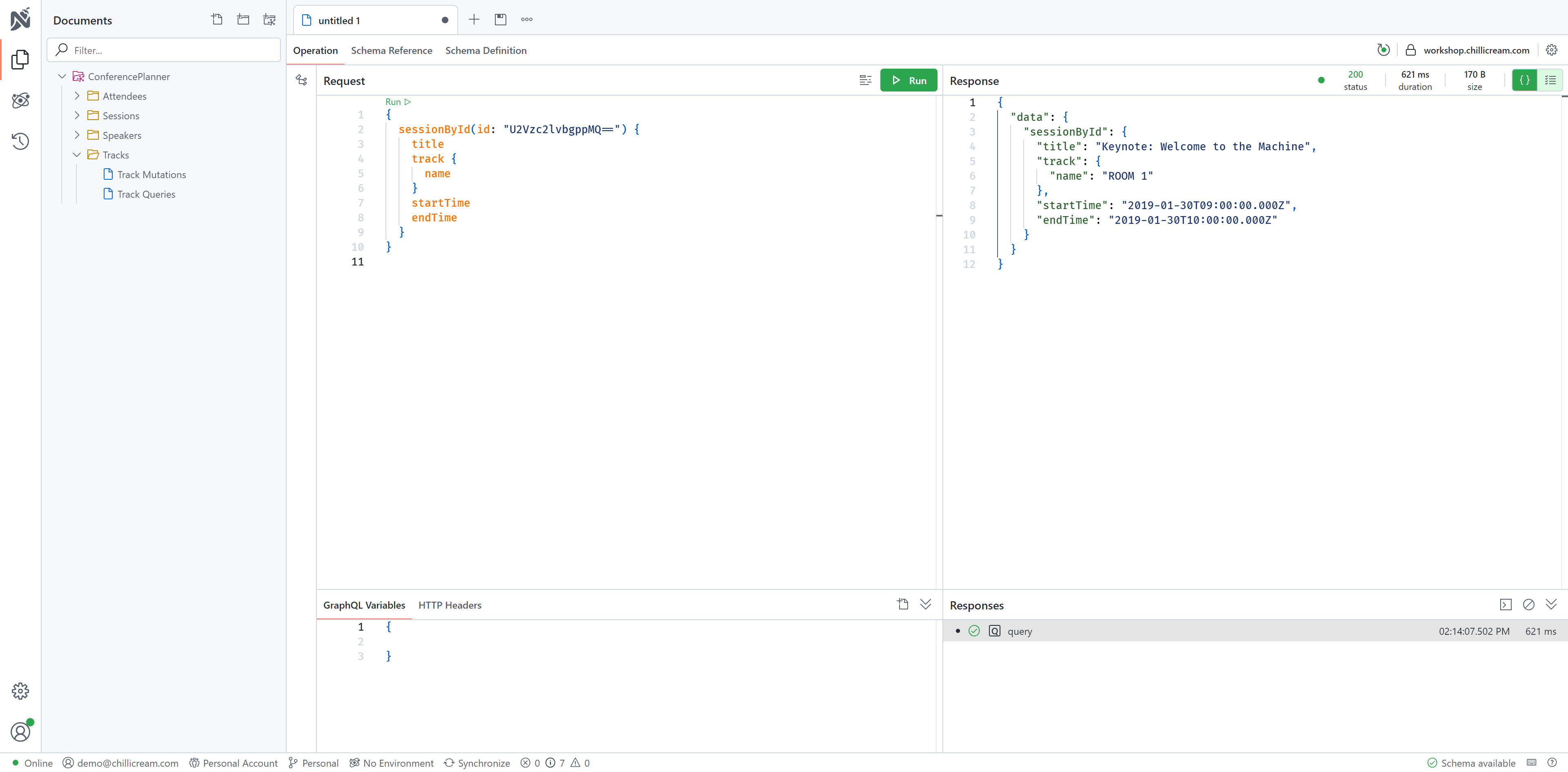Click Synchronize in the status bar
Image resolution: width=1568 pixels, height=772 pixels.
click(477, 763)
